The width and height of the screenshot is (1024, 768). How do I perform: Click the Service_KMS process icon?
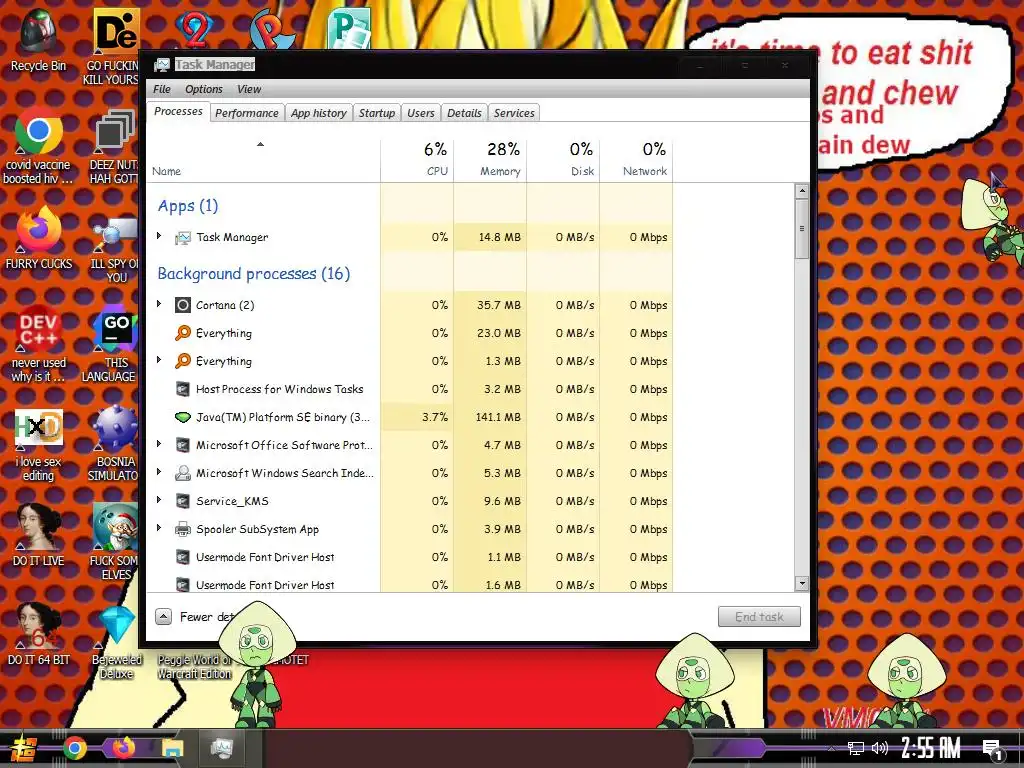pyautogui.click(x=183, y=501)
